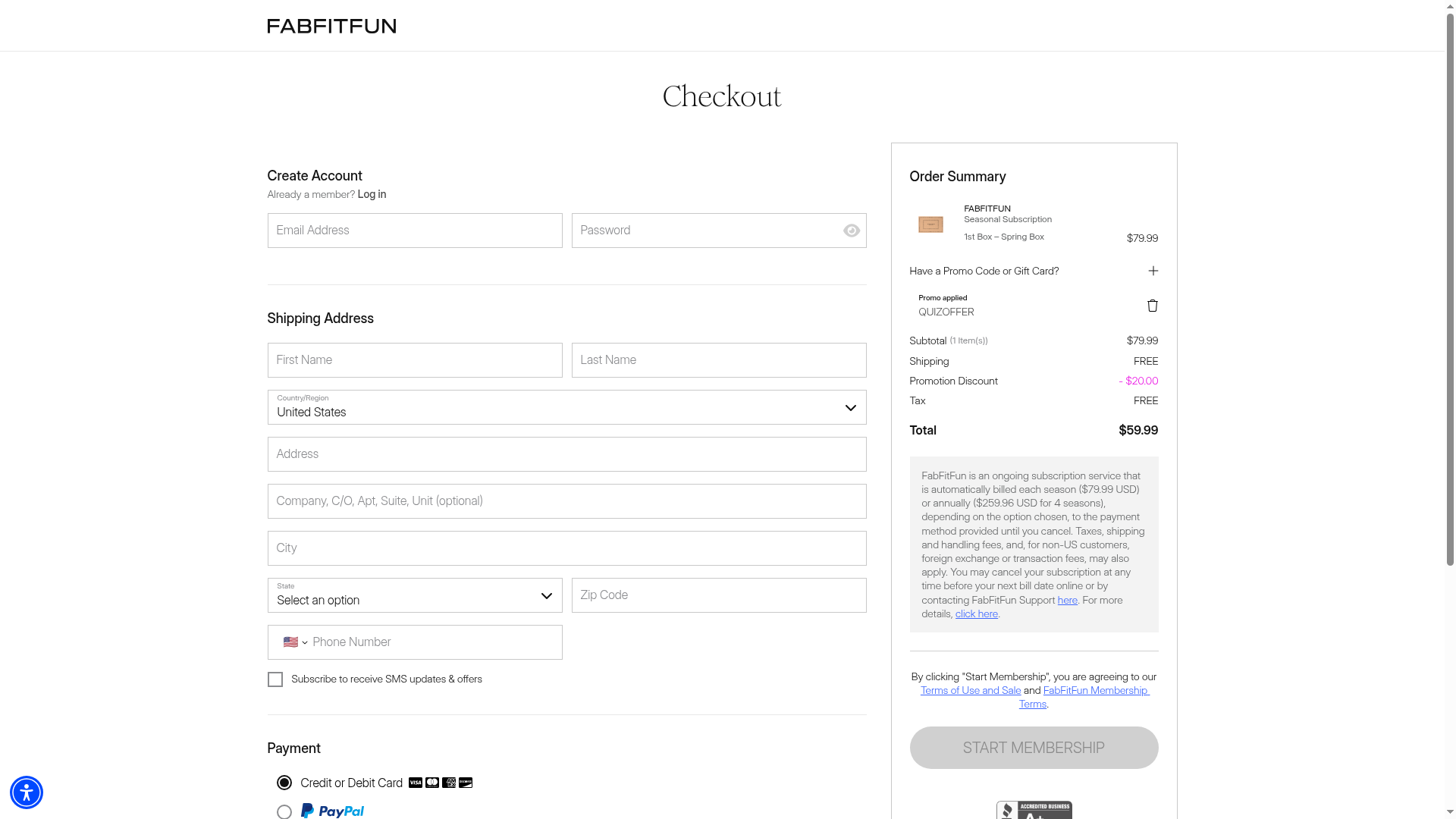The width and height of the screenshot is (1456, 819).
Task: Click the Email Address field
Action: (x=414, y=231)
